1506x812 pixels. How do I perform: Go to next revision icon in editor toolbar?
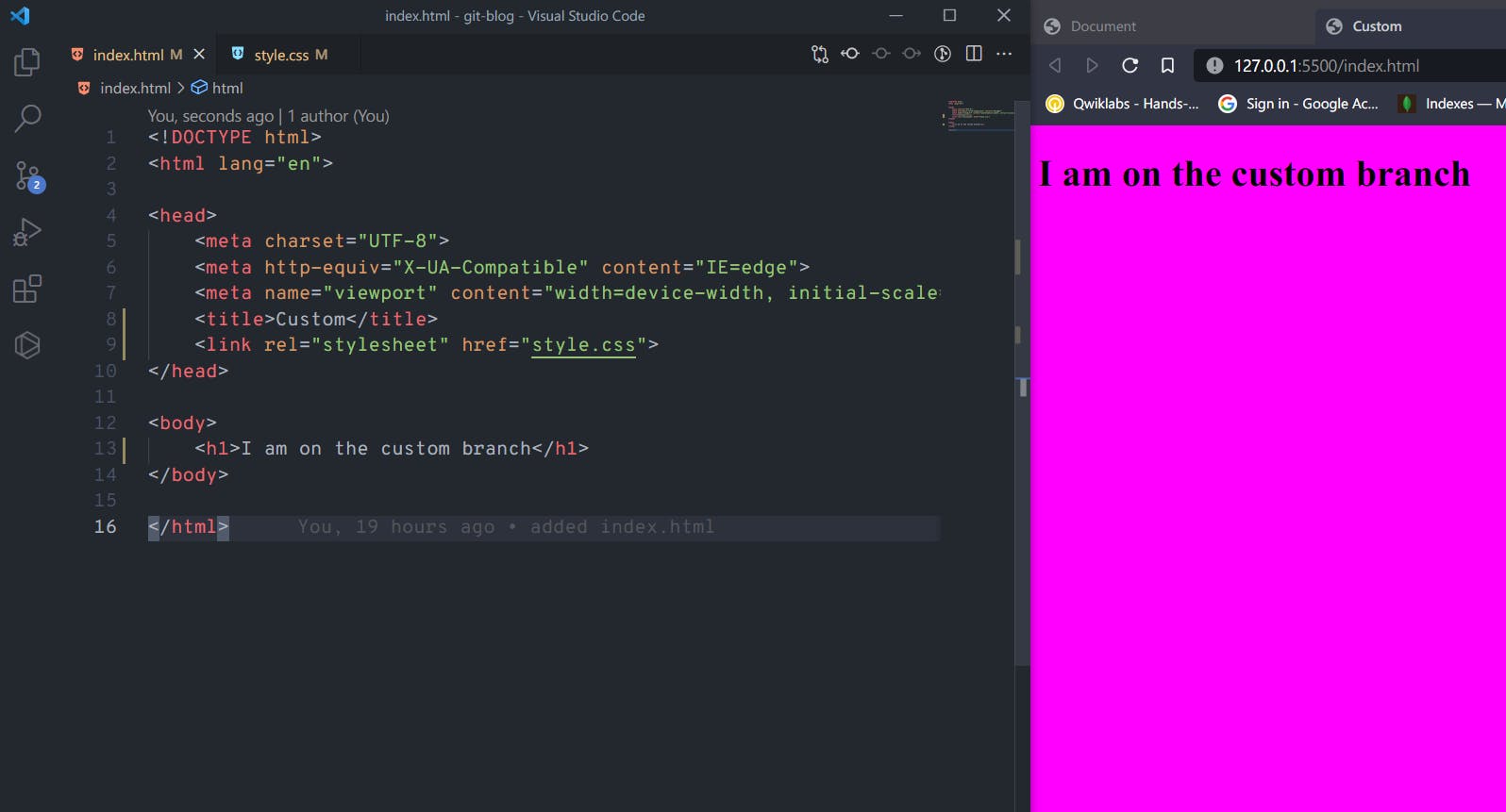911,54
